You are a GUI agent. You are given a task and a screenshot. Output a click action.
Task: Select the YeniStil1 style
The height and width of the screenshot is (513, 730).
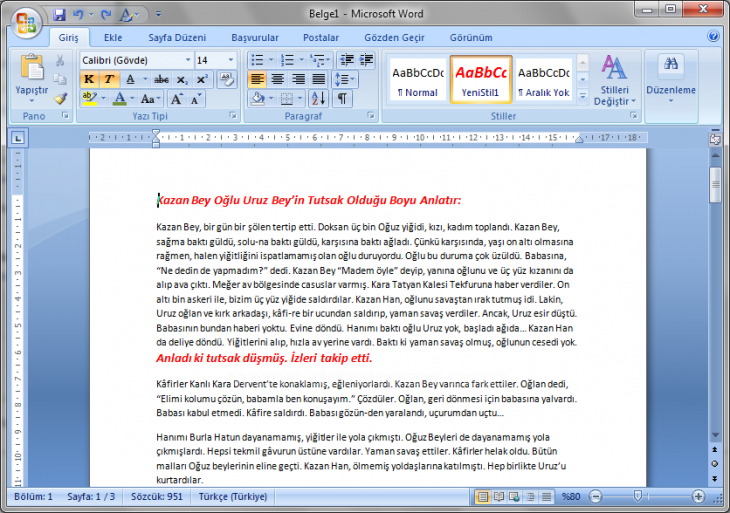pos(481,79)
